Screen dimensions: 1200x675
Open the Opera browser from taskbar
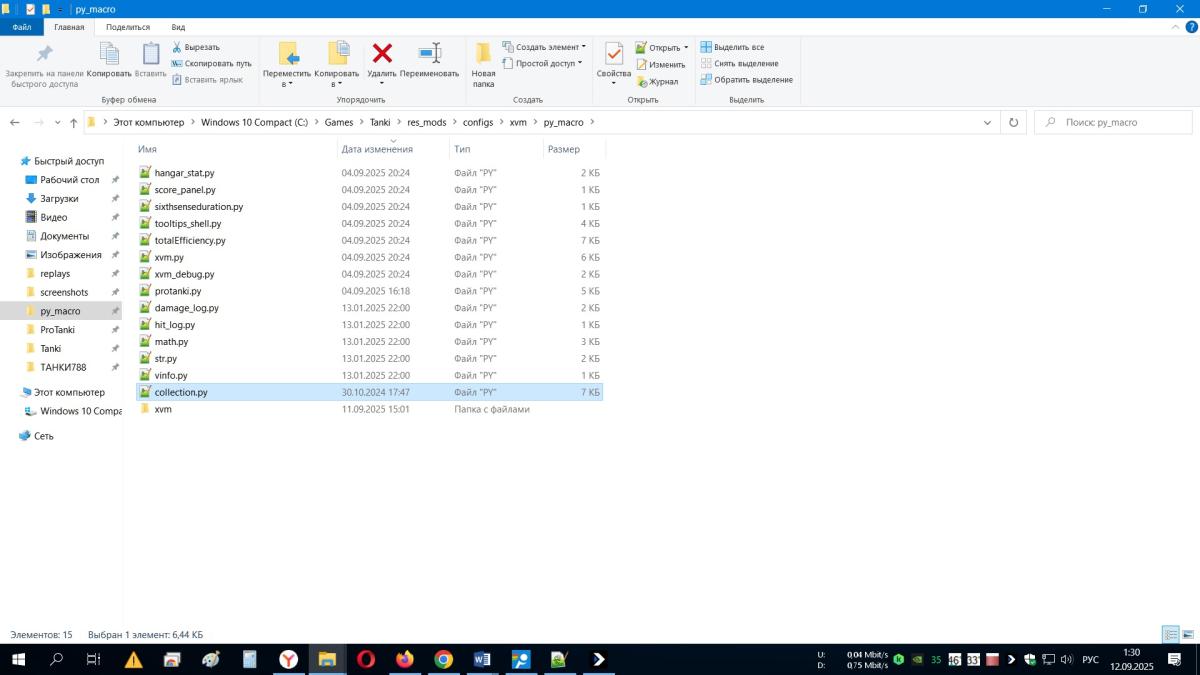tap(366, 659)
